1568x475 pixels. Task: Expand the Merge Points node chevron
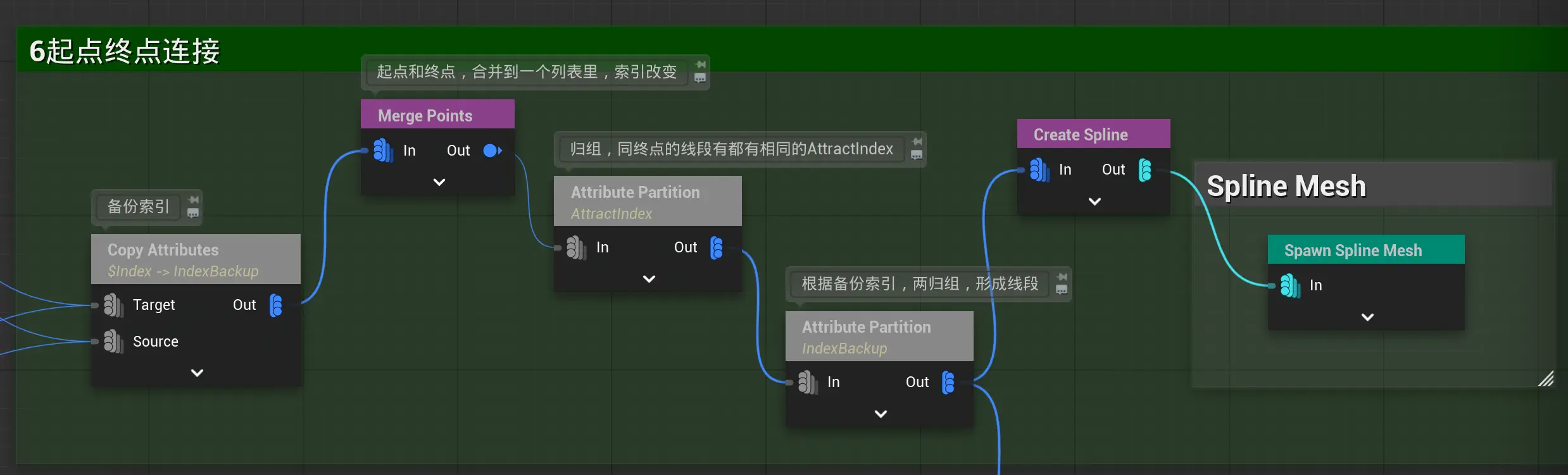pos(439,182)
